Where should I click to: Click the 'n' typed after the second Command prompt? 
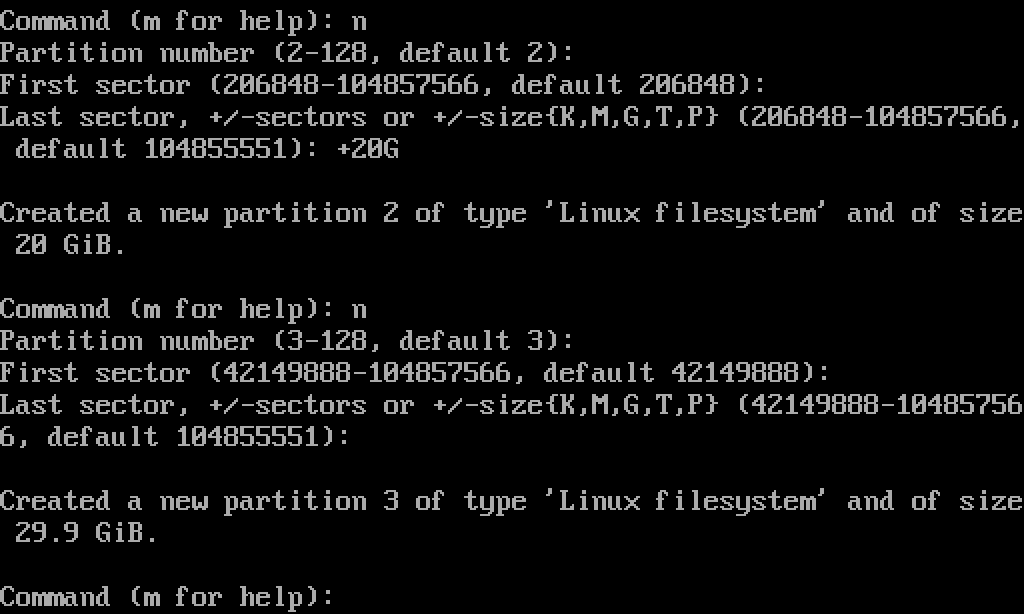tap(359, 309)
